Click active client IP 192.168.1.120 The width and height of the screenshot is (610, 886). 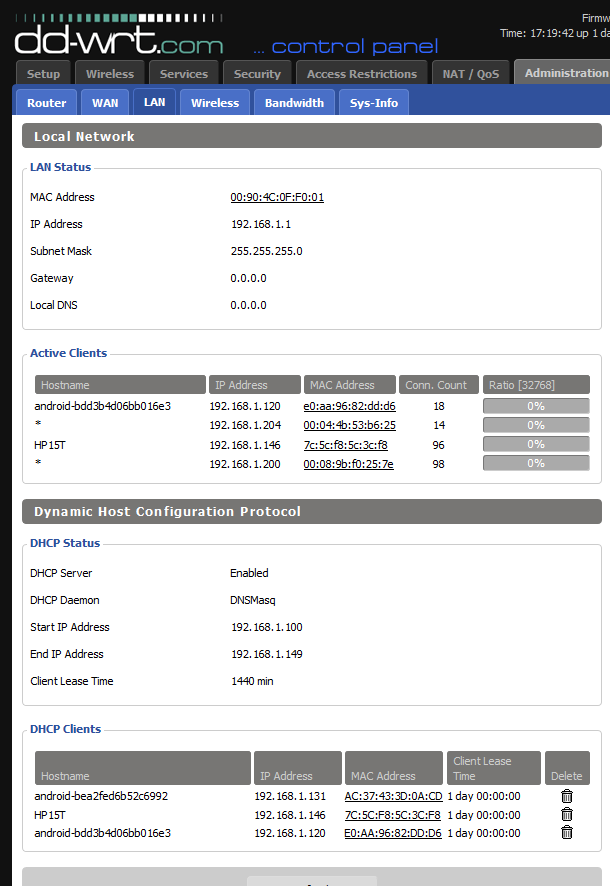[245, 406]
